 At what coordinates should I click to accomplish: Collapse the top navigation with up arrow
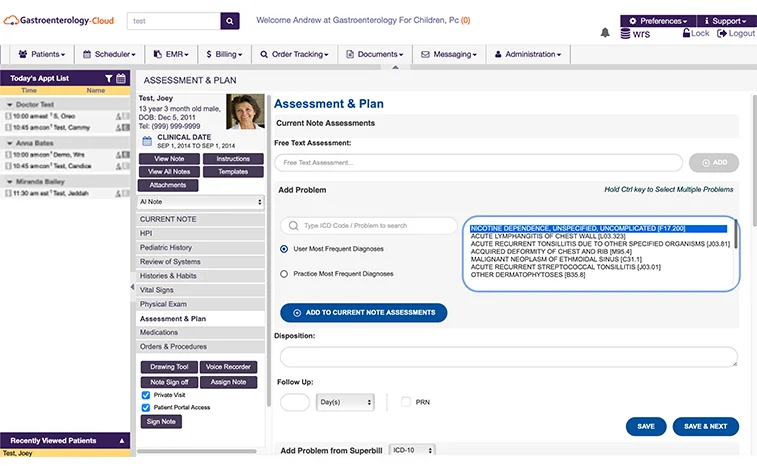[x=395, y=67]
